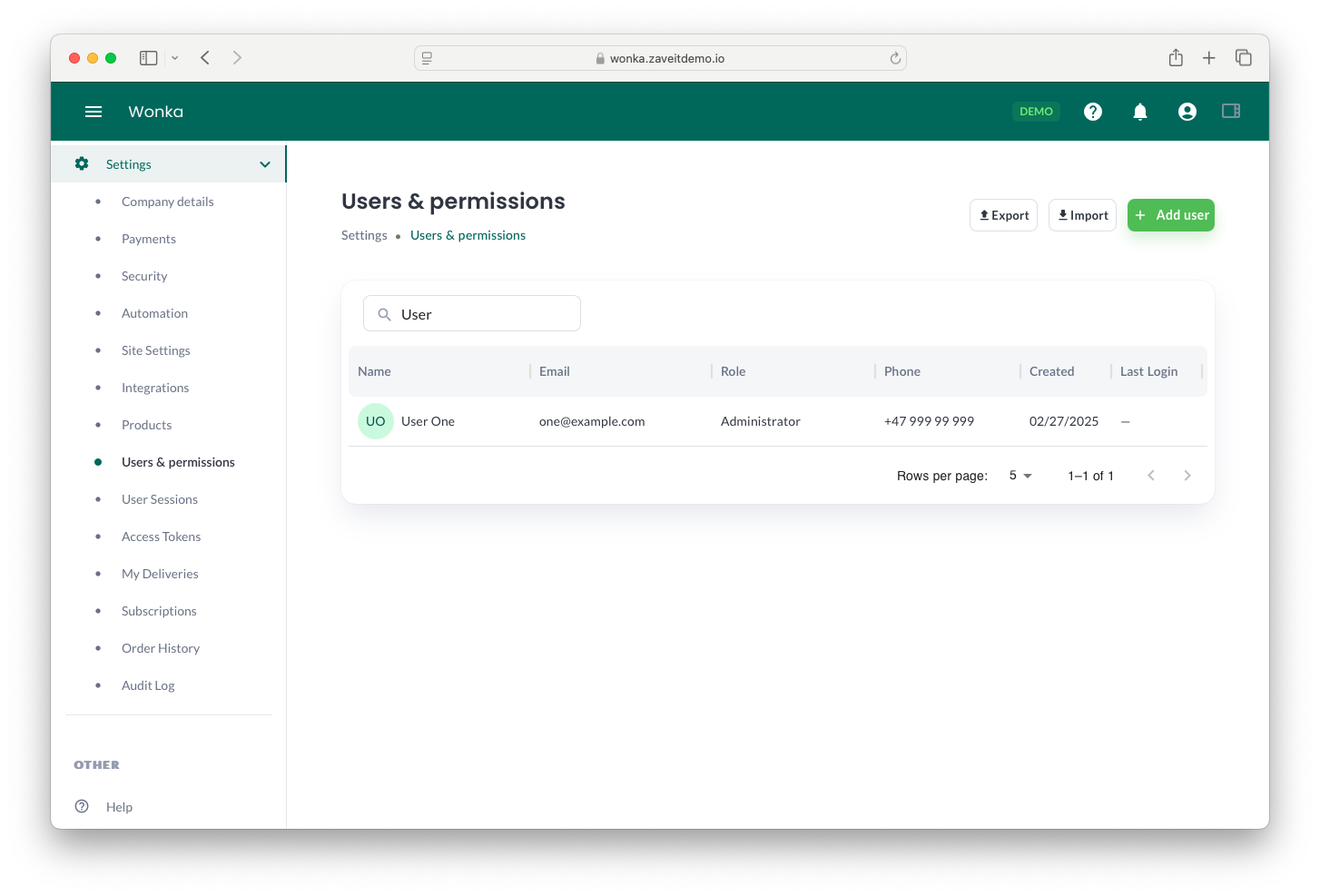Image resolution: width=1320 pixels, height=896 pixels.
Task: Open a new Safari tab
Action: (x=1209, y=58)
